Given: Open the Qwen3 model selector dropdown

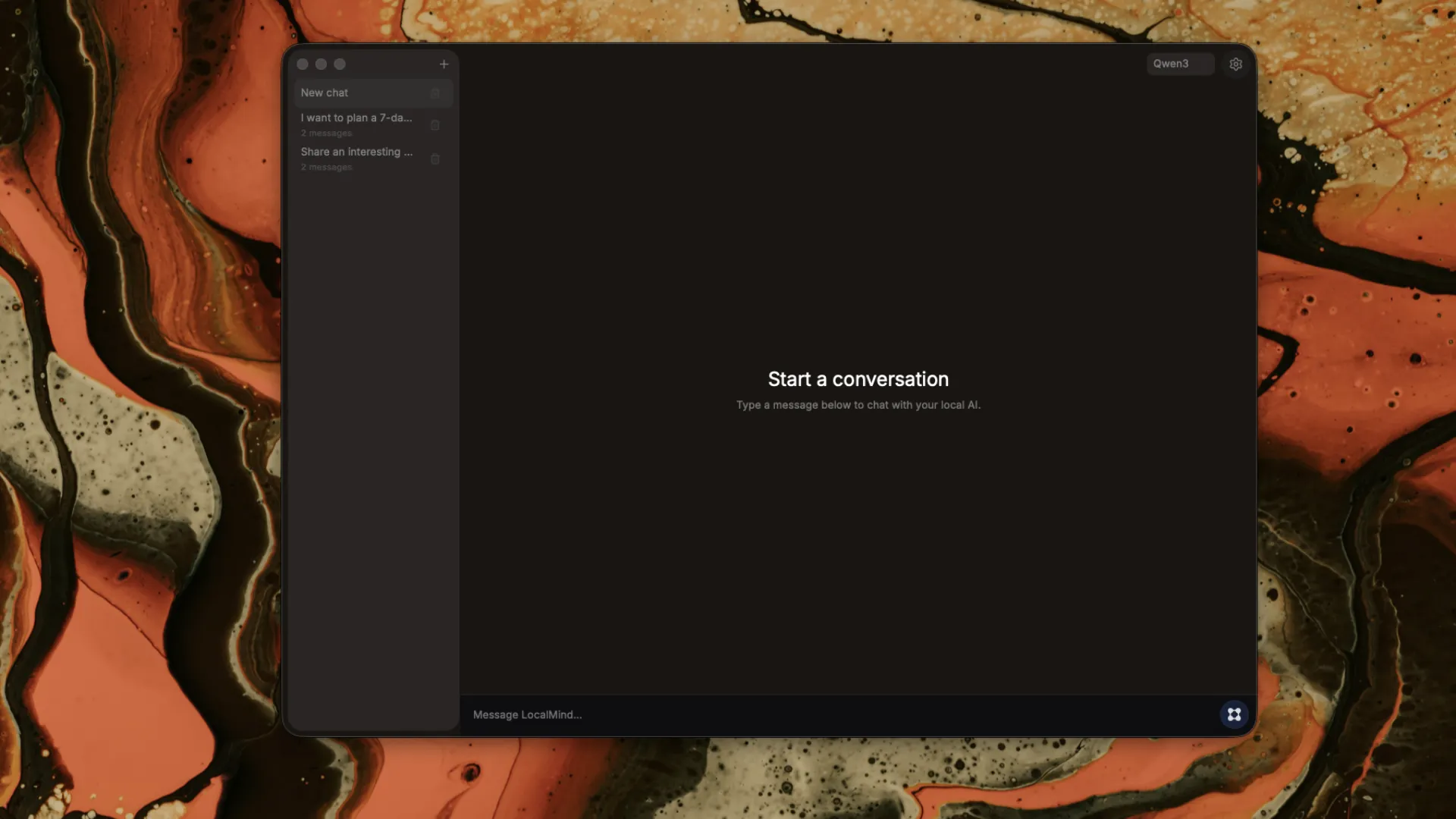Looking at the screenshot, I should (x=1180, y=64).
